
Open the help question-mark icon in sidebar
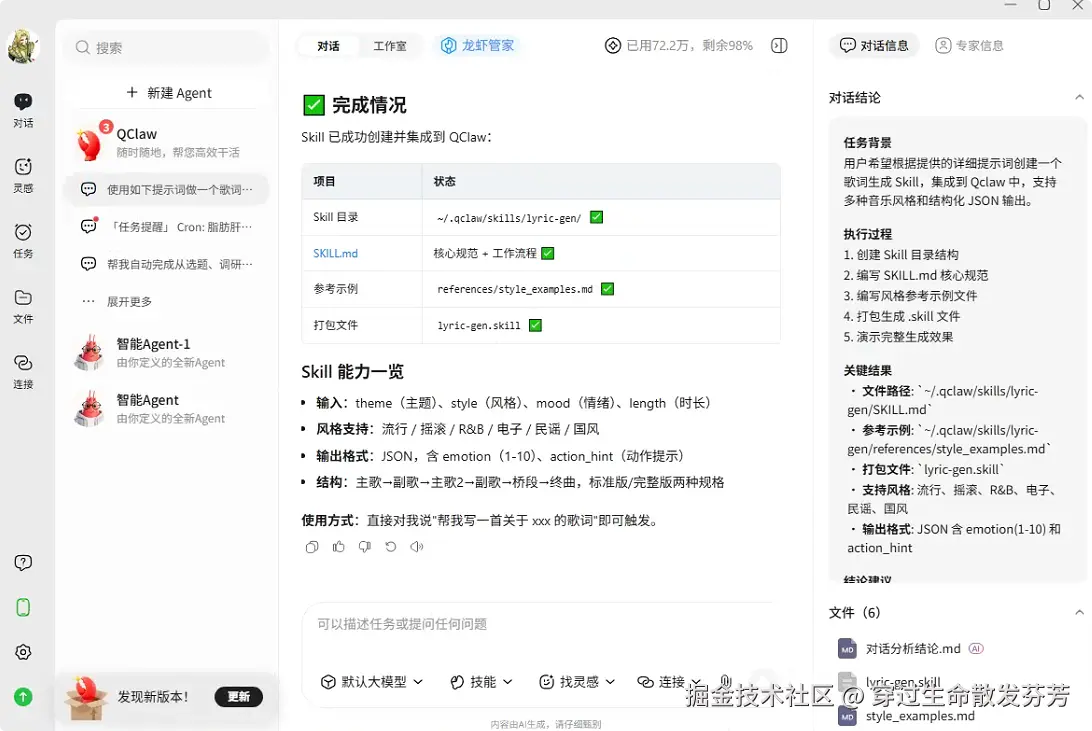(23, 563)
